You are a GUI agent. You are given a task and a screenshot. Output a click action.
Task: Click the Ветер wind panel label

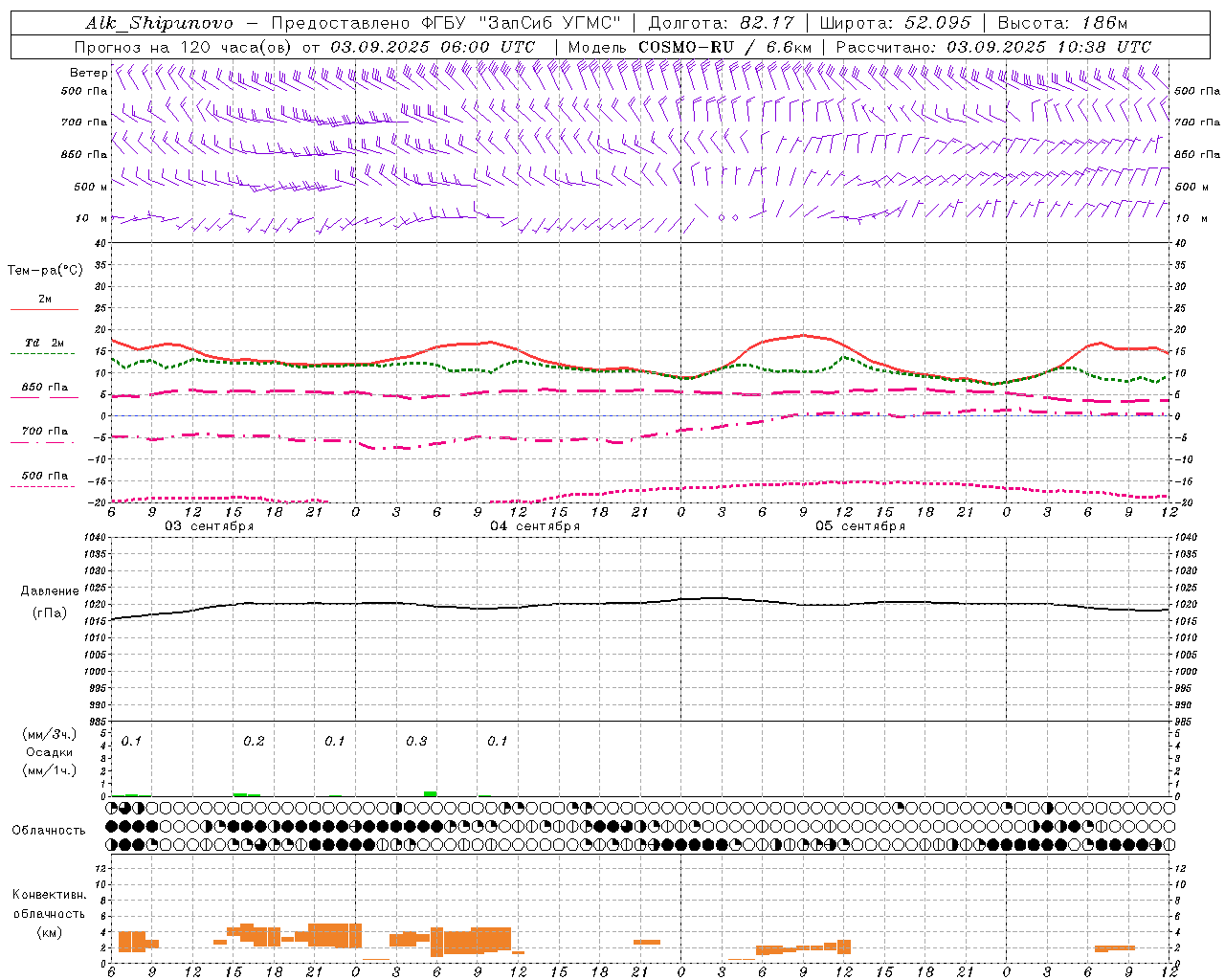88,73
